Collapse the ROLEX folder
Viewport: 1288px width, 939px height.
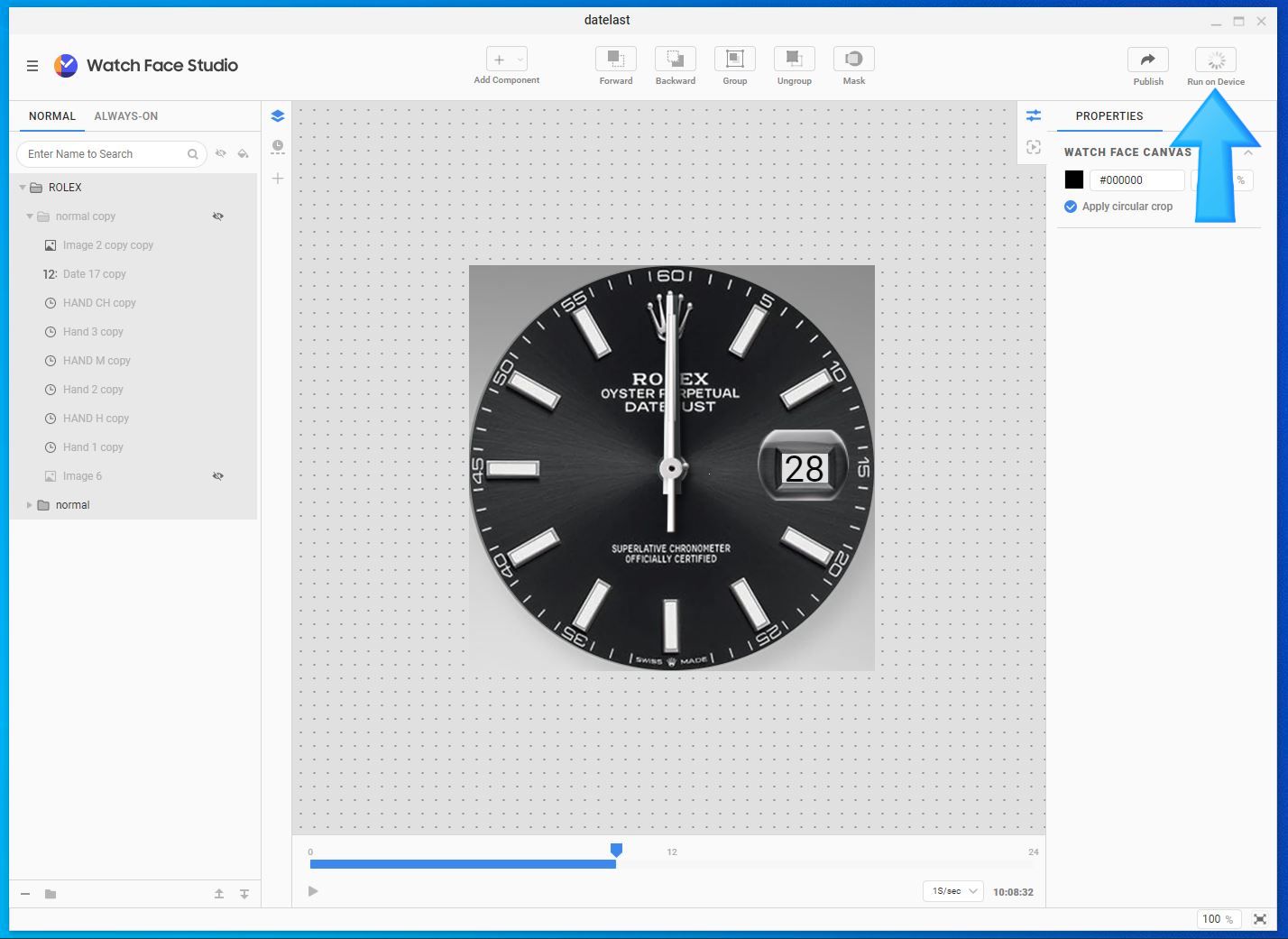pyautogui.click(x=23, y=188)
